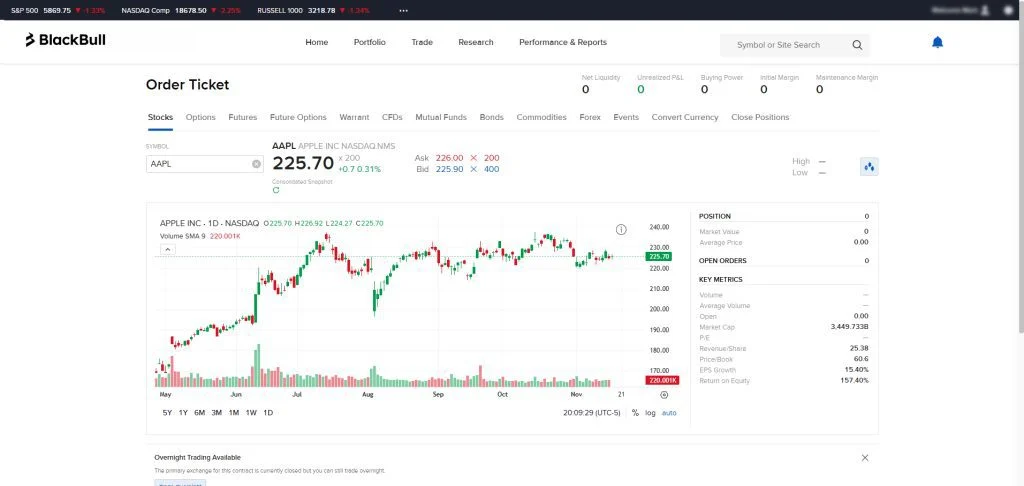This screenshot has height=486, width=1024.
Task: Expand the ticker bar more dots
Action: pyautogui.click(x=404, y=10)
